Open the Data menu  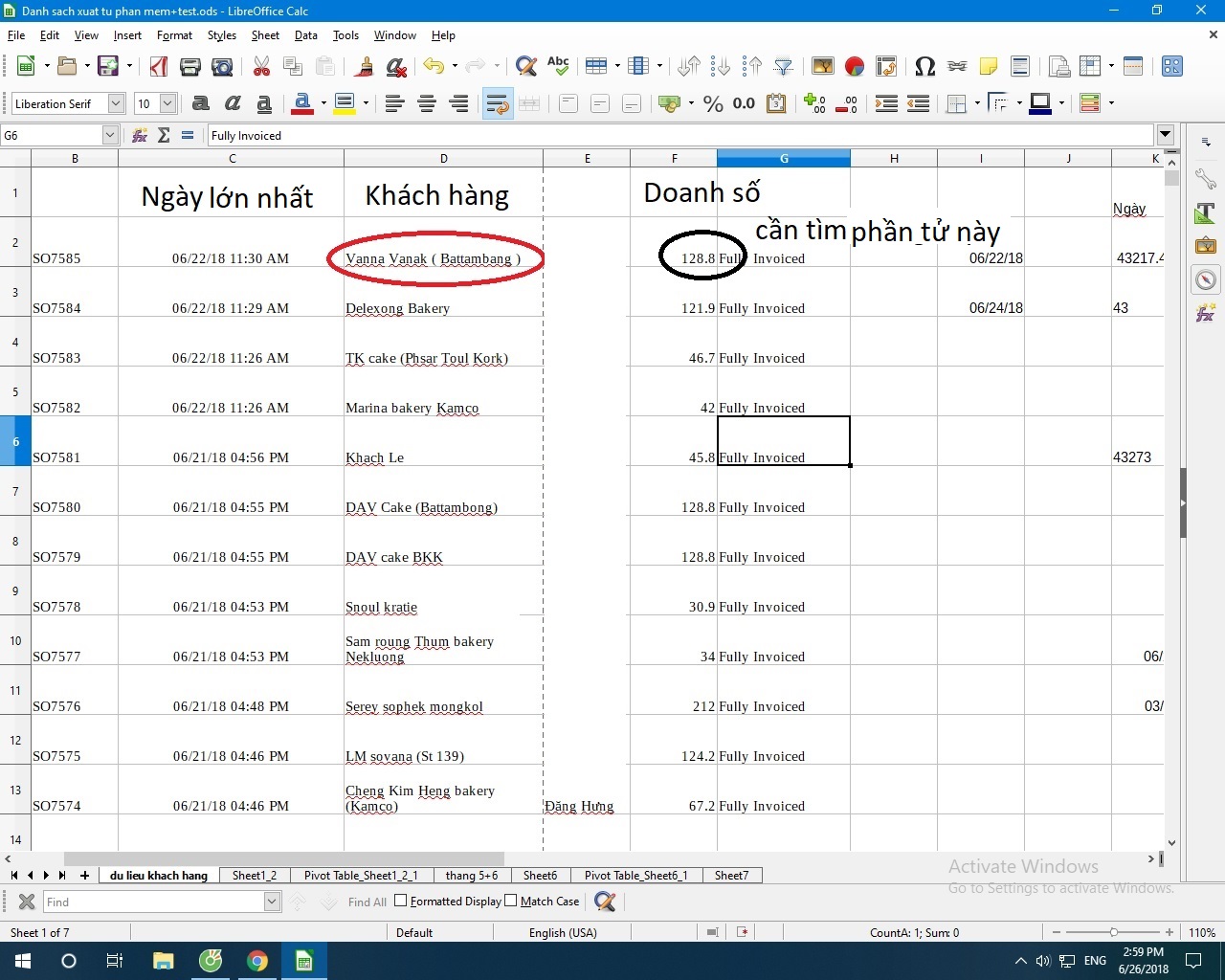305,35
